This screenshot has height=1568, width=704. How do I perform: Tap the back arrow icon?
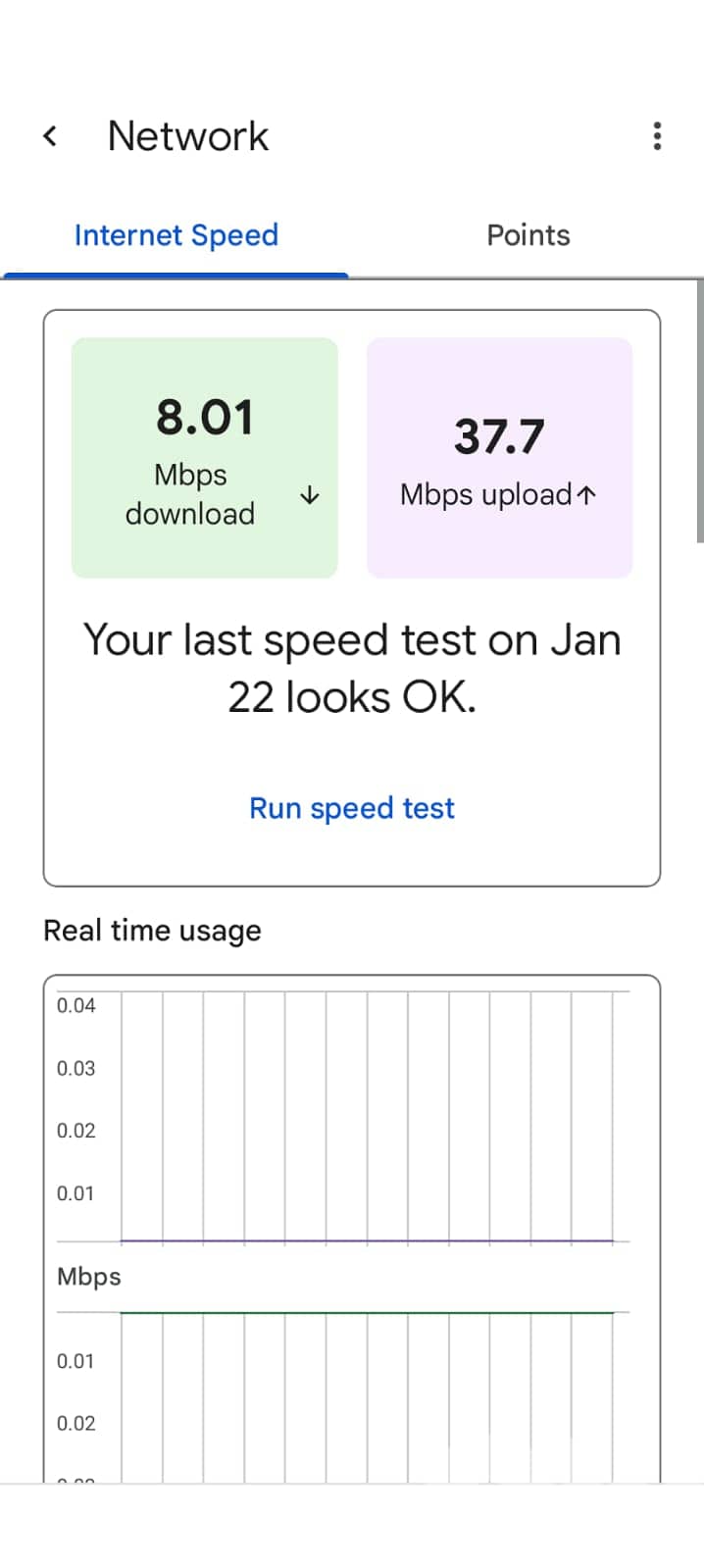click(51, 136)
